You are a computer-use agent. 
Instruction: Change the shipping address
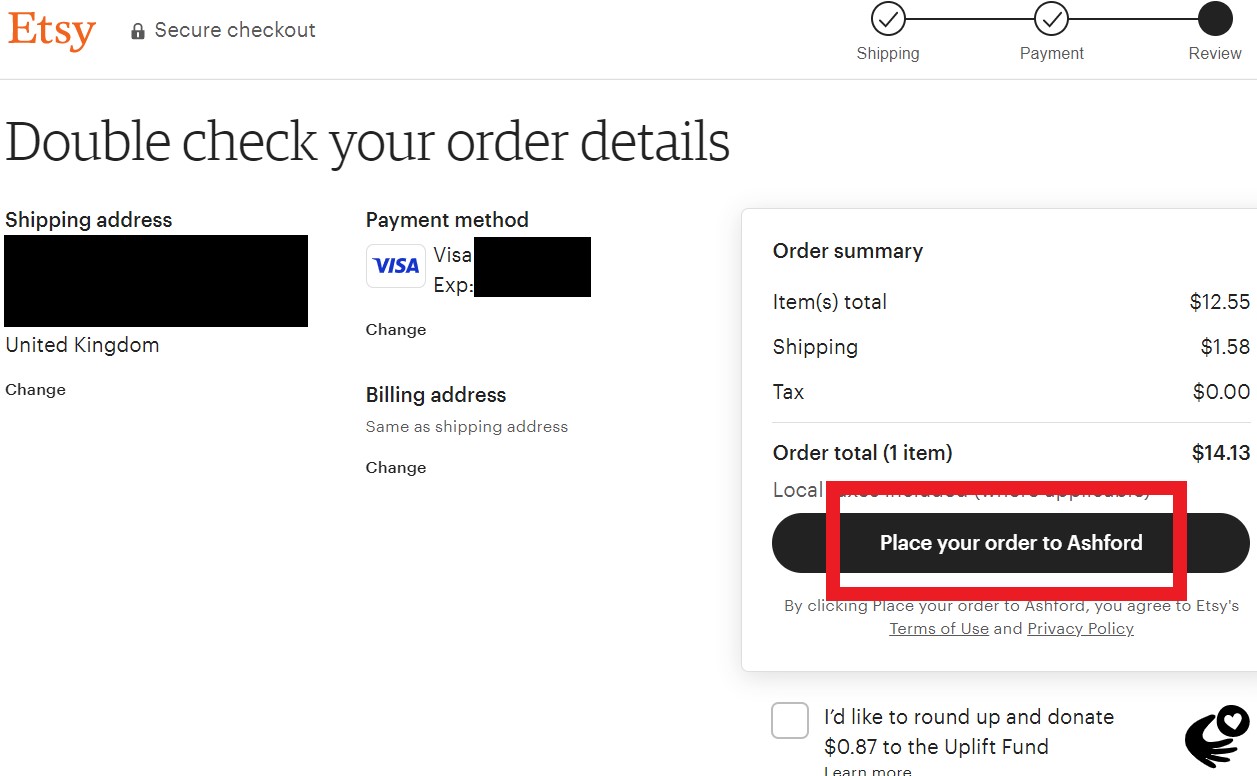point(35,389)
